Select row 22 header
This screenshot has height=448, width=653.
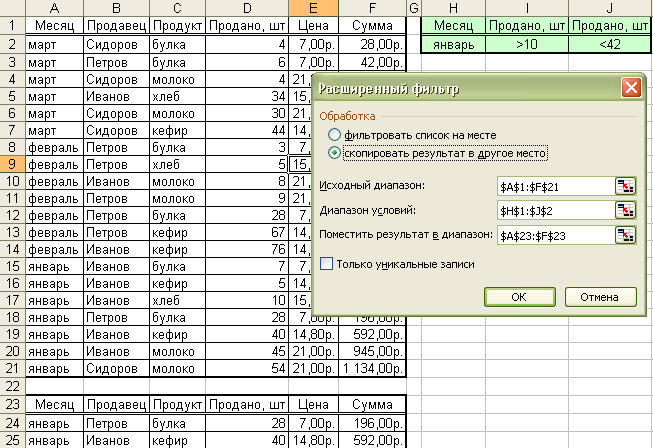(x=12, y=386)
